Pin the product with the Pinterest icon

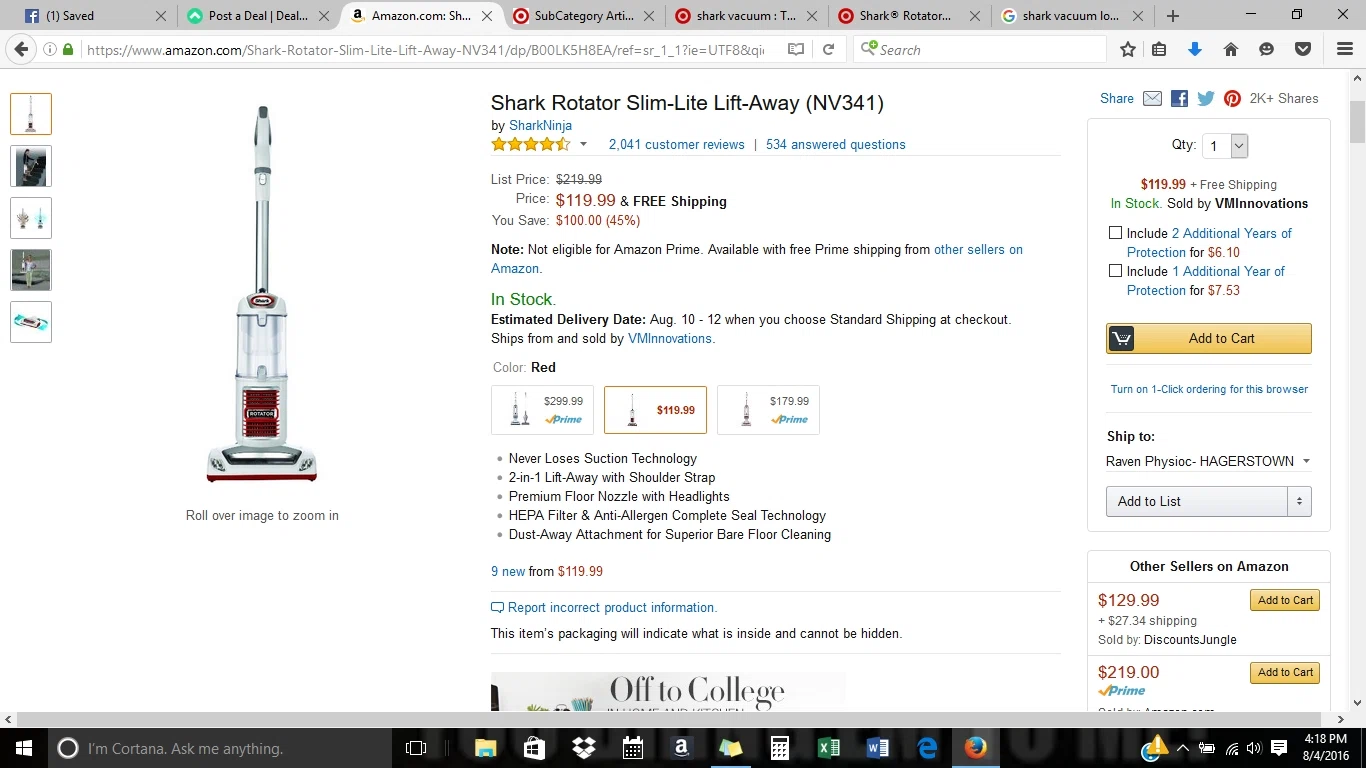tap(1232, 98)
